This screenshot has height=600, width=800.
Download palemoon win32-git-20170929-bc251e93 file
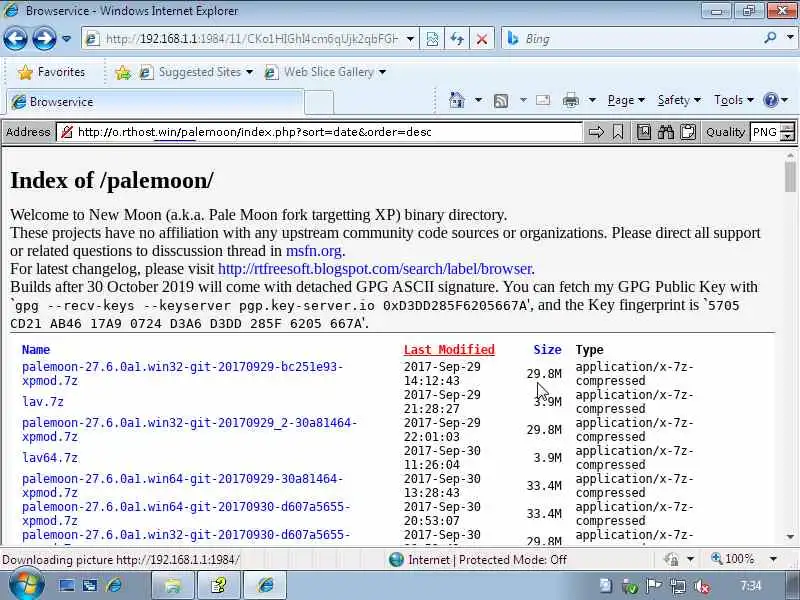coord(183,373)
